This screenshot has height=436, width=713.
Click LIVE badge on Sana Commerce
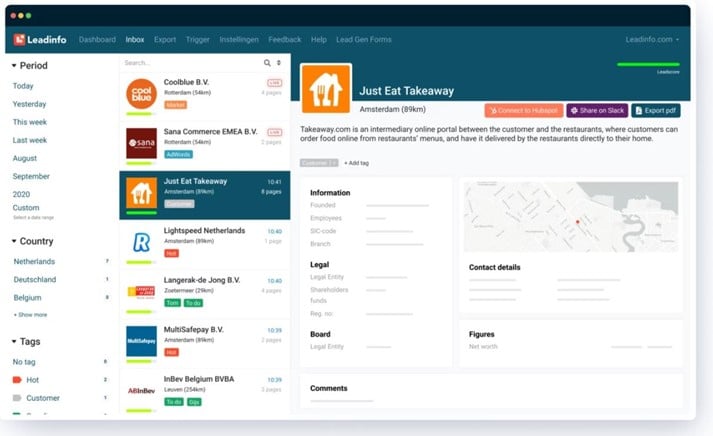tap(274, 132)
